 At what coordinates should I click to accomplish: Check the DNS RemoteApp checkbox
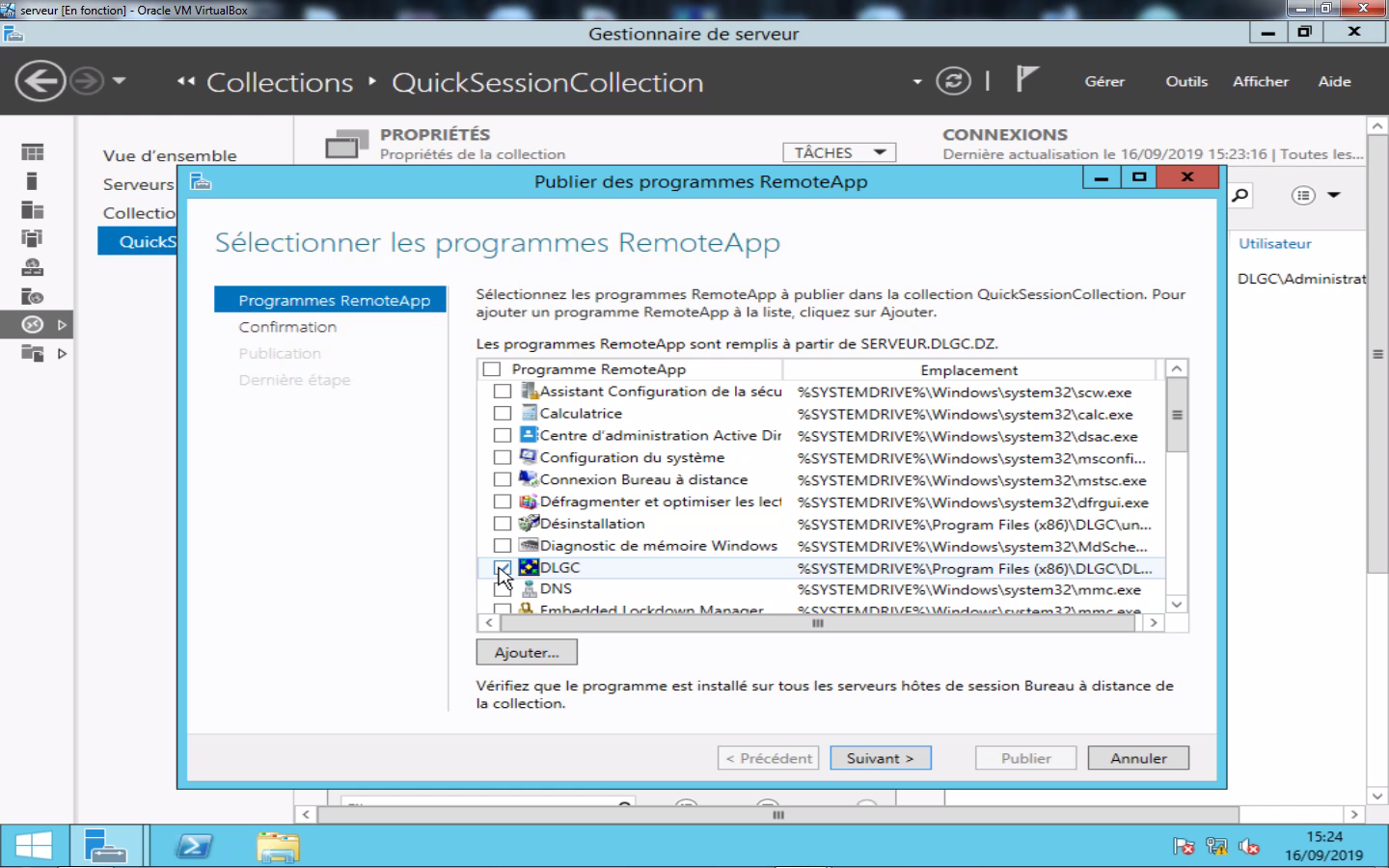502,590
